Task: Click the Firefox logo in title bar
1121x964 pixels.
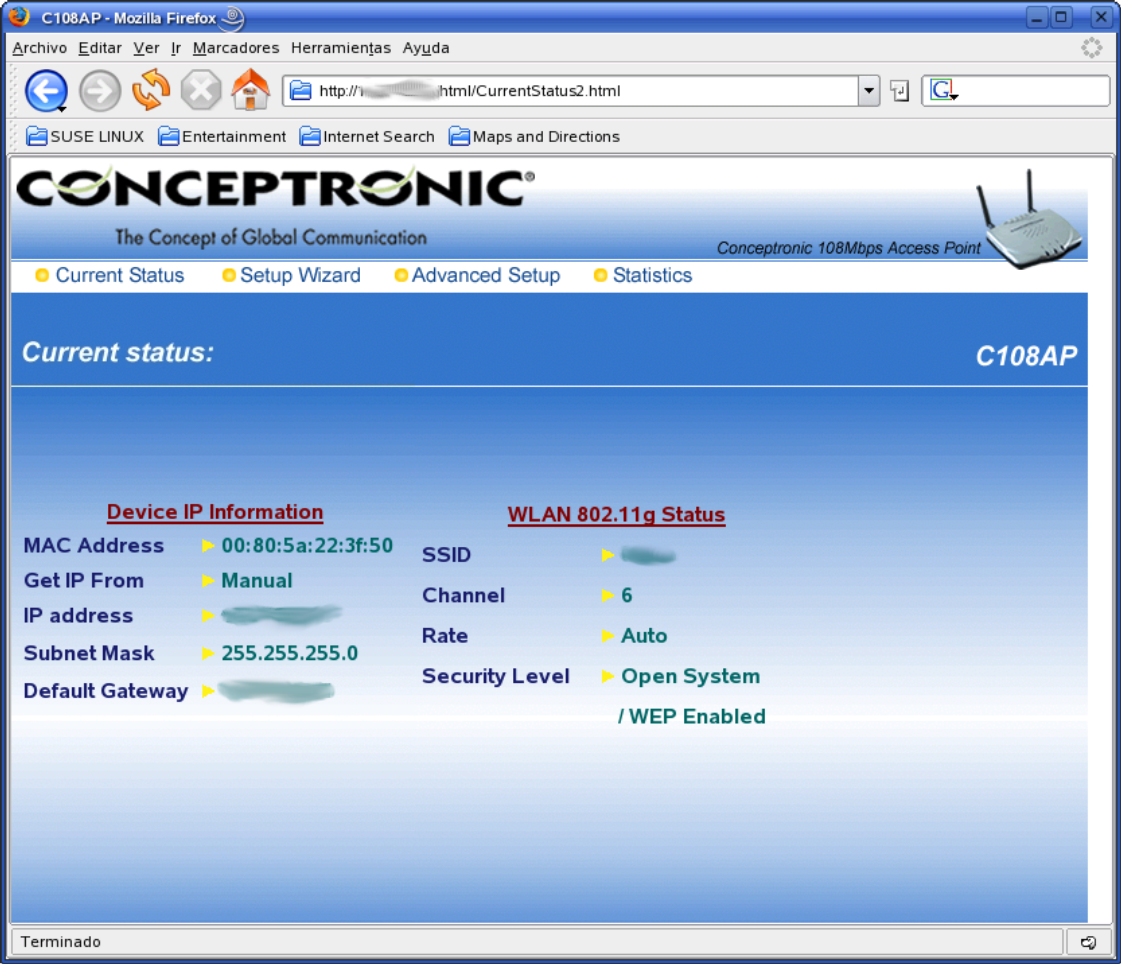Action: (x=19, y=16)
